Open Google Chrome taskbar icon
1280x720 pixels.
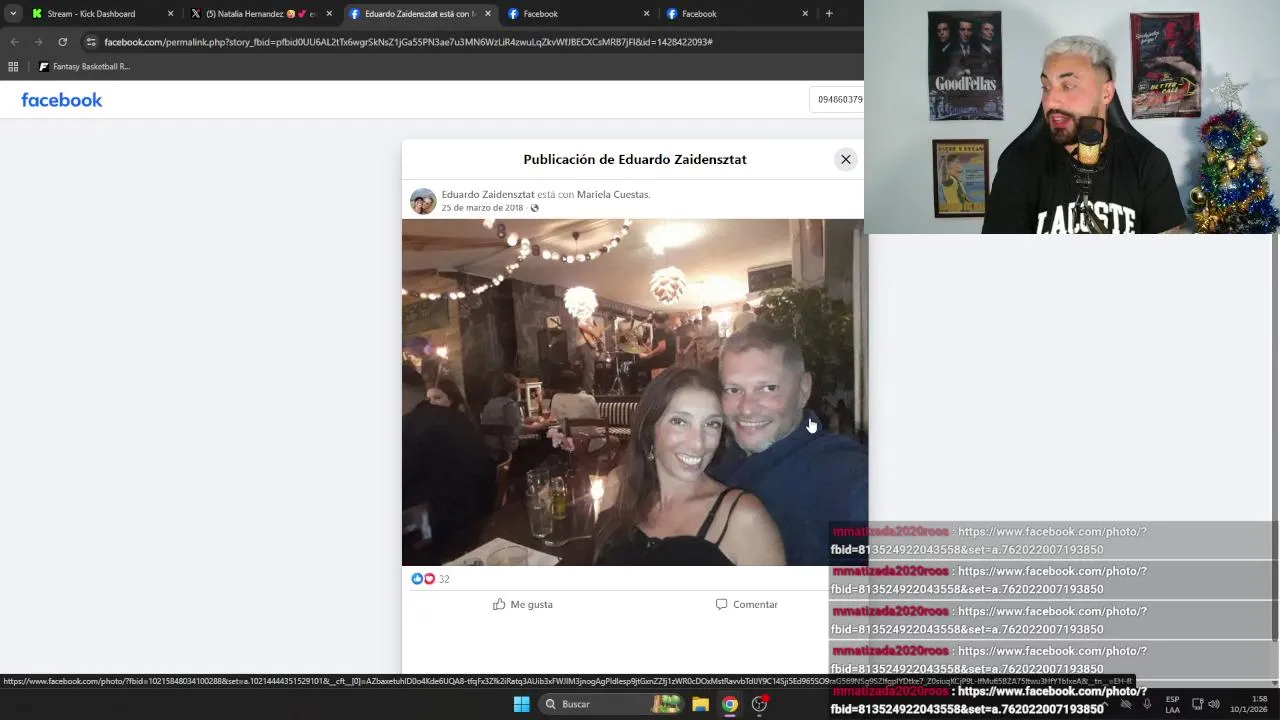point(730,704)
